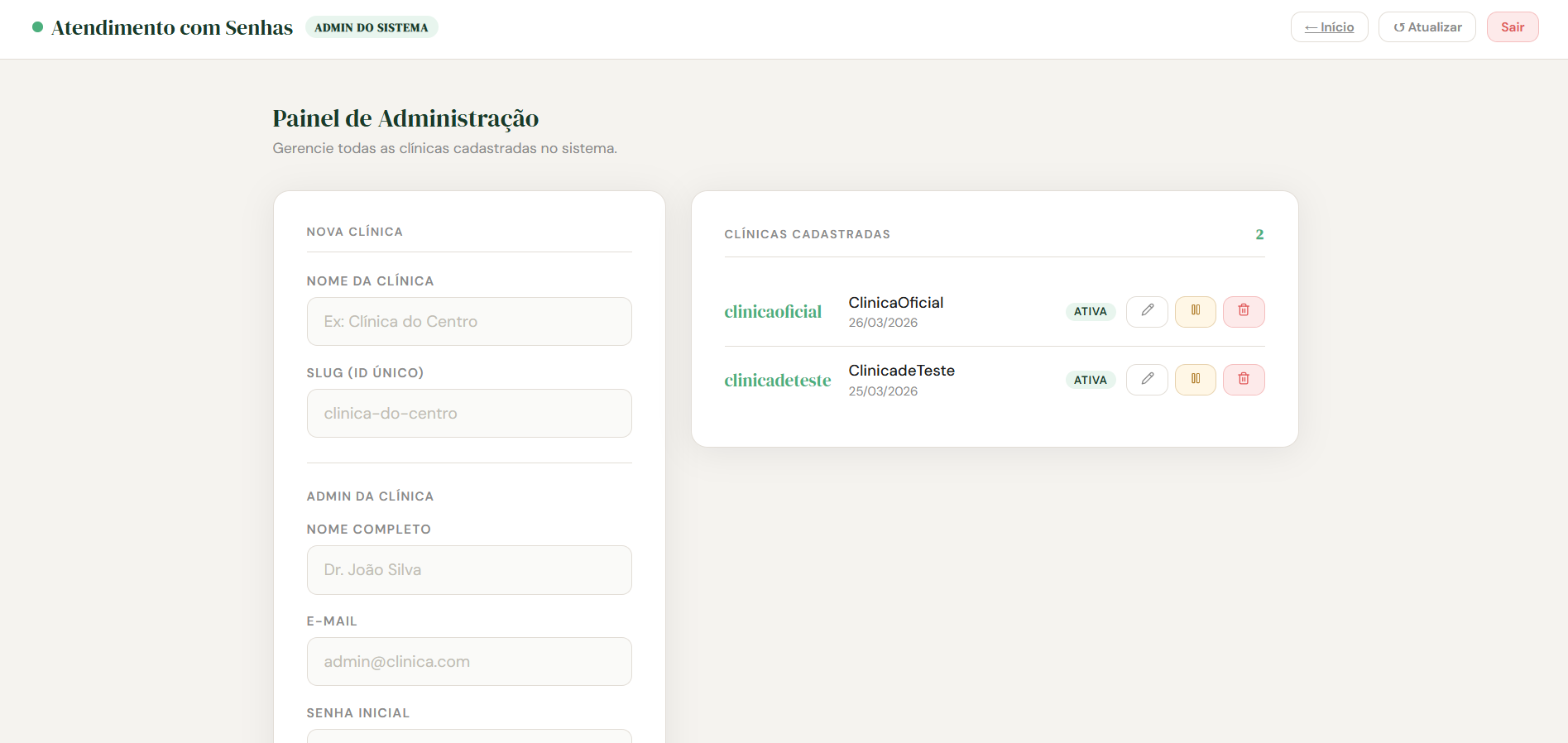Select the Nome Completo admin field
This screenshot has height=743, width=1568.
click(x=469, y=570)
